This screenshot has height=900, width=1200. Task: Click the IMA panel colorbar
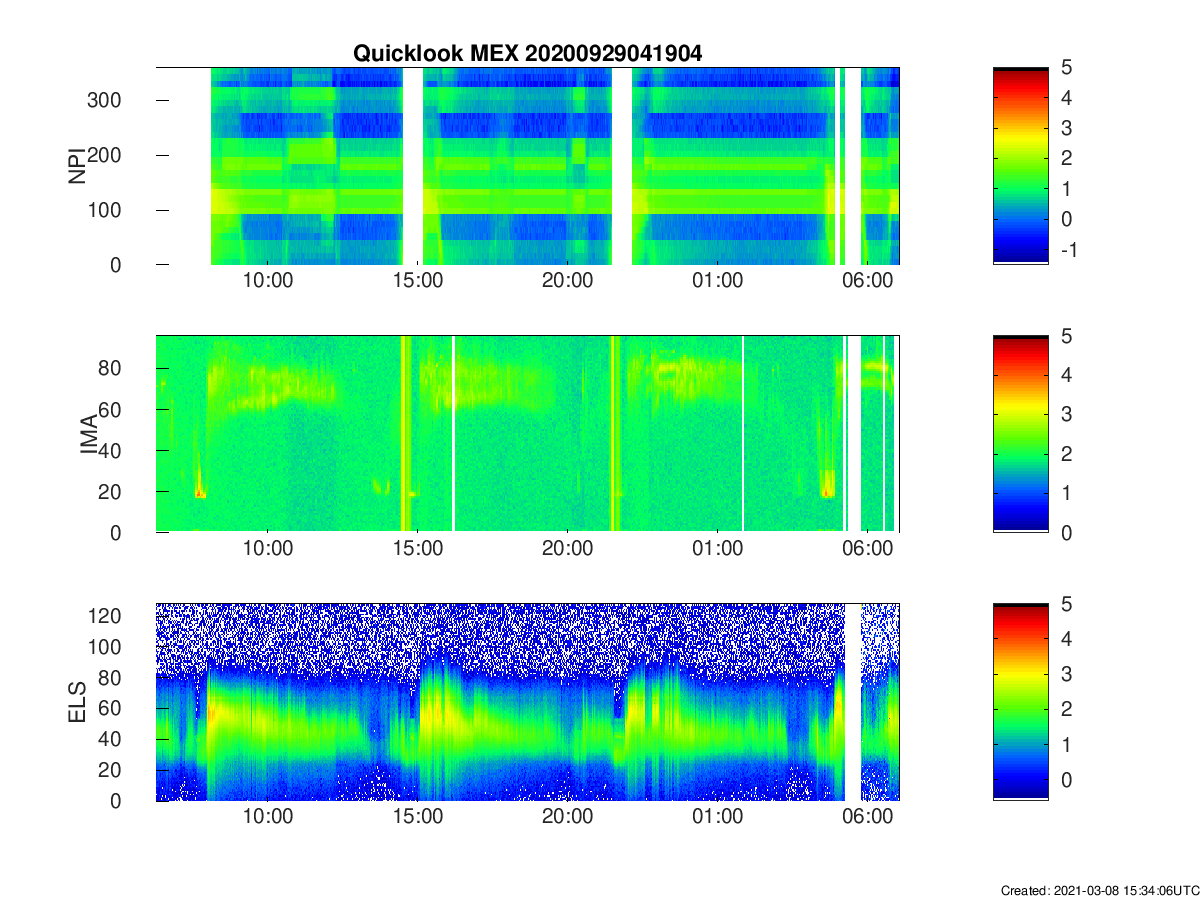(1020, 433)
